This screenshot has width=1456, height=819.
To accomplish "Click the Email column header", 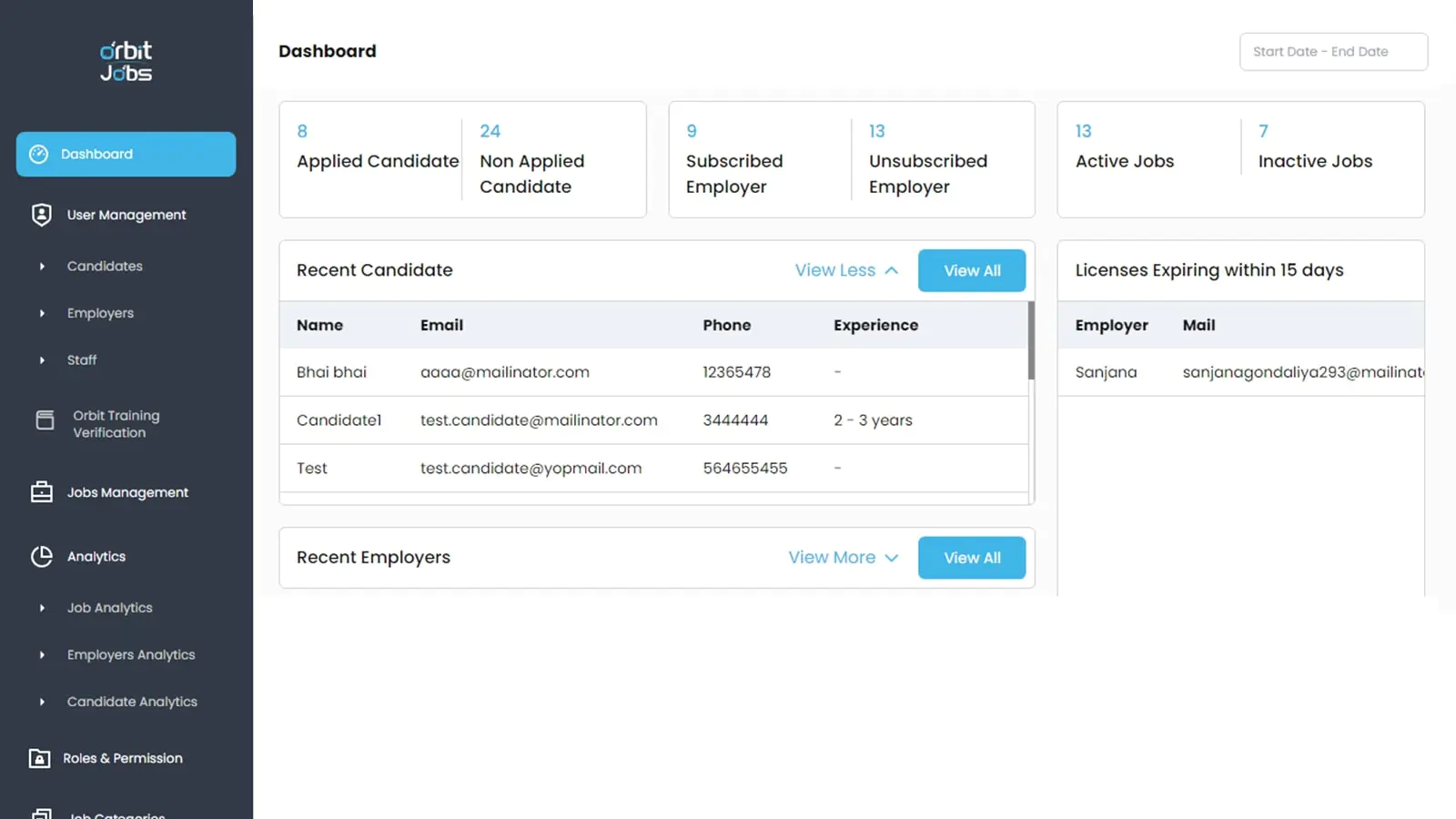I will click(441, 325).
